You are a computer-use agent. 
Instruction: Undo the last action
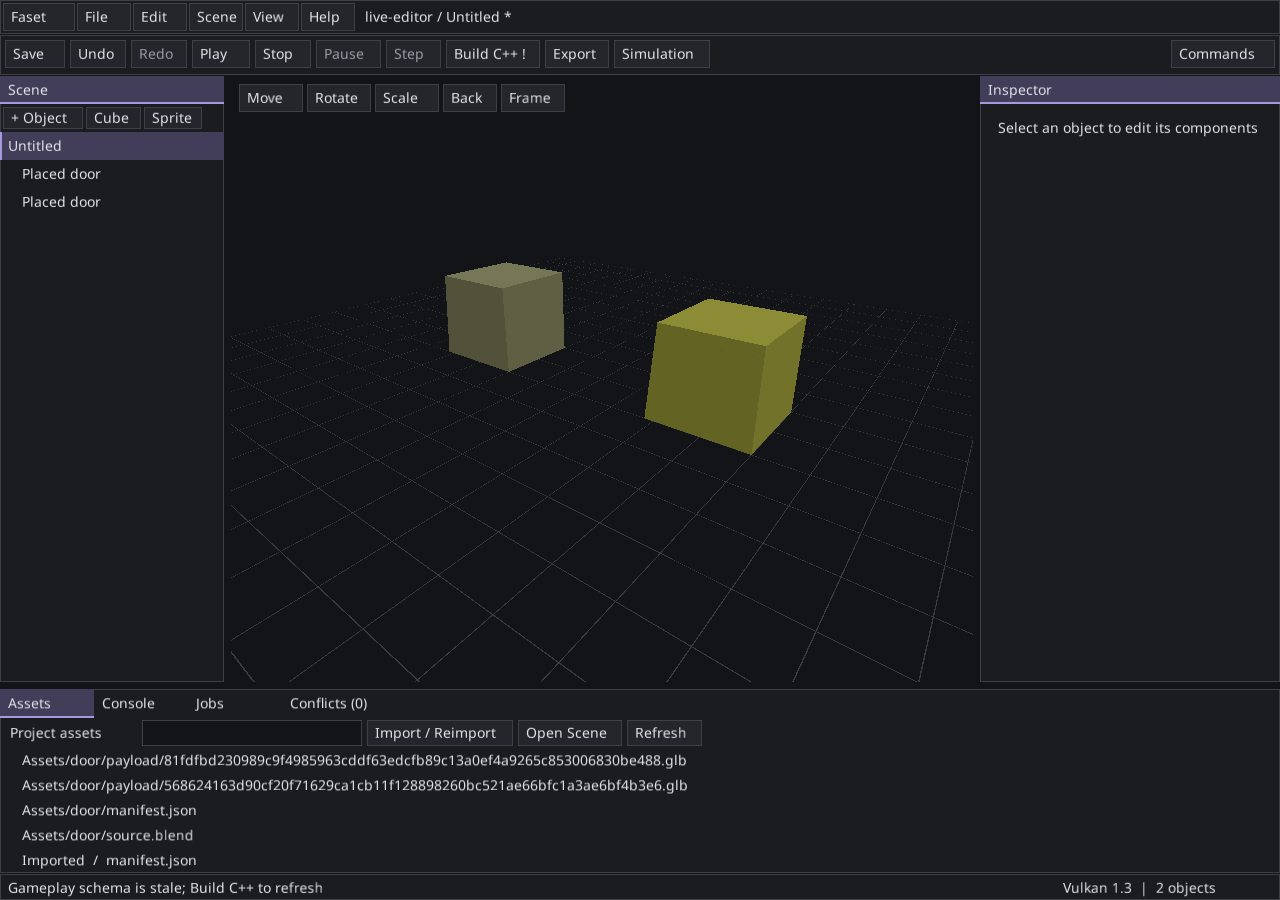(x=98, y=54)
